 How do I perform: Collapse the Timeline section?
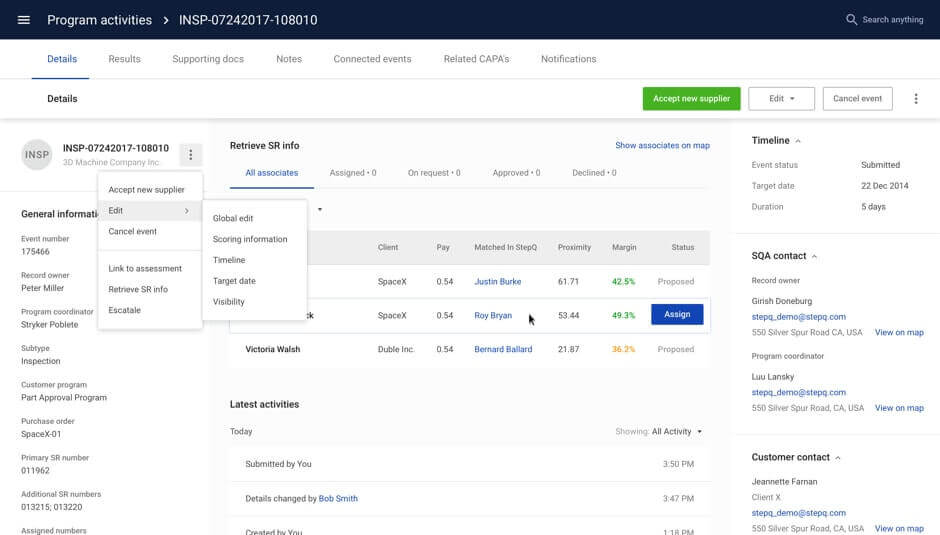(797, 141)
